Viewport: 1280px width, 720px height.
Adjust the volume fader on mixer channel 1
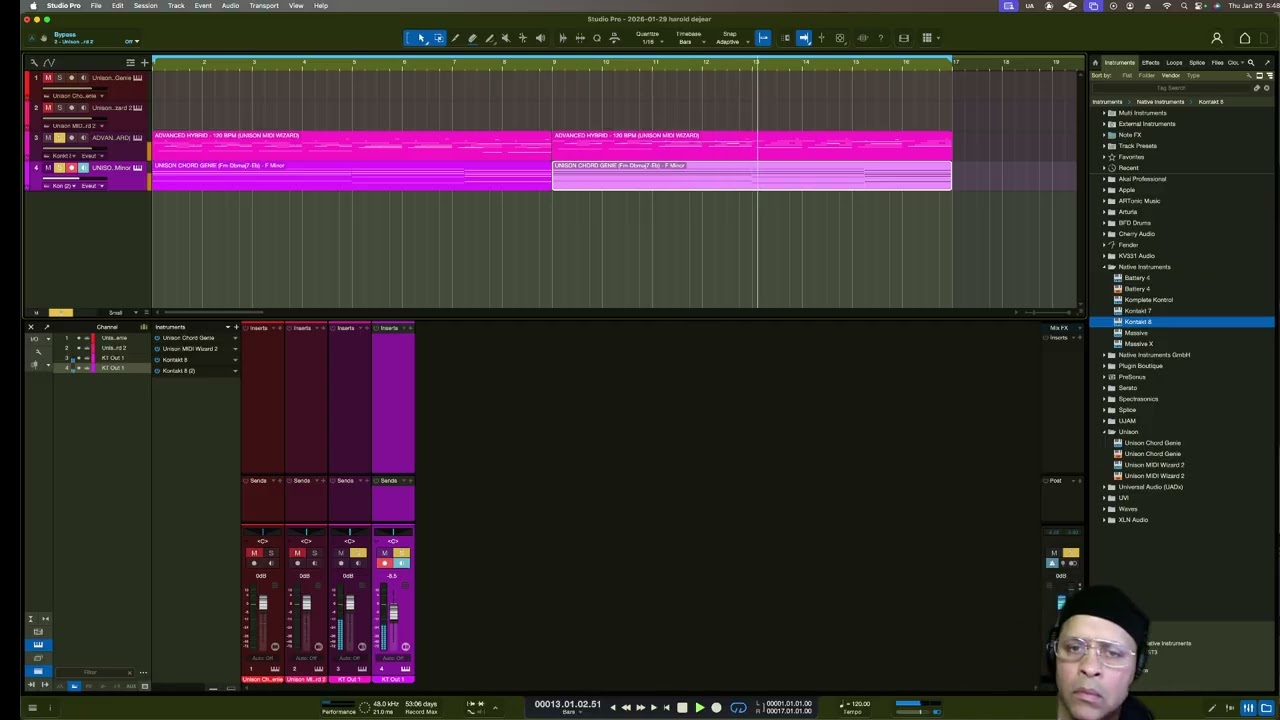click(x=263, y=603)
